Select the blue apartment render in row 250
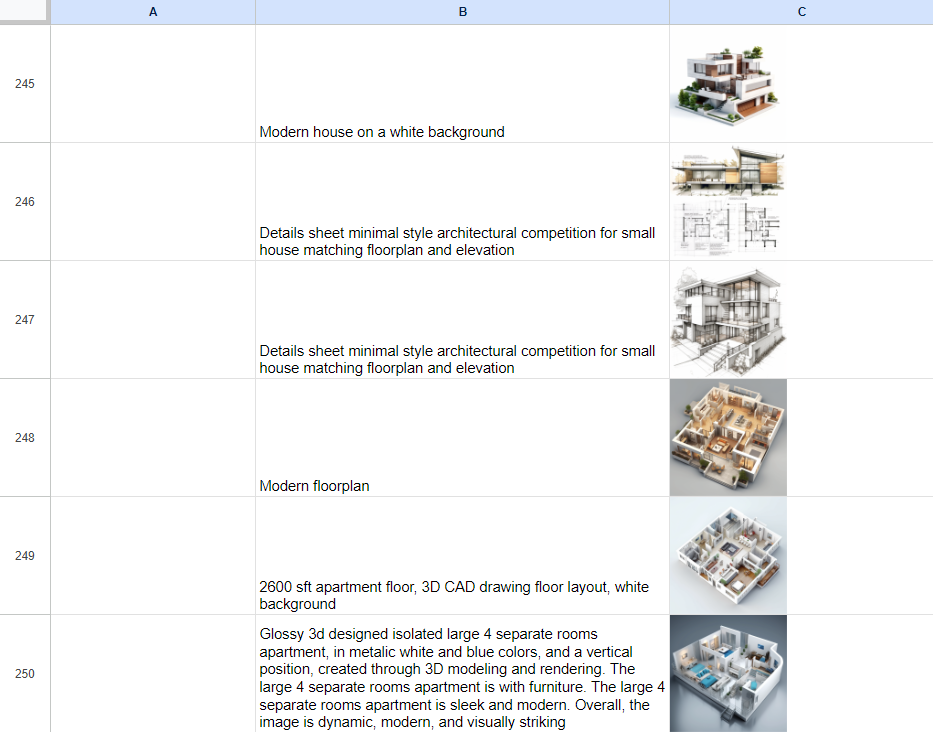 (727, 673)
